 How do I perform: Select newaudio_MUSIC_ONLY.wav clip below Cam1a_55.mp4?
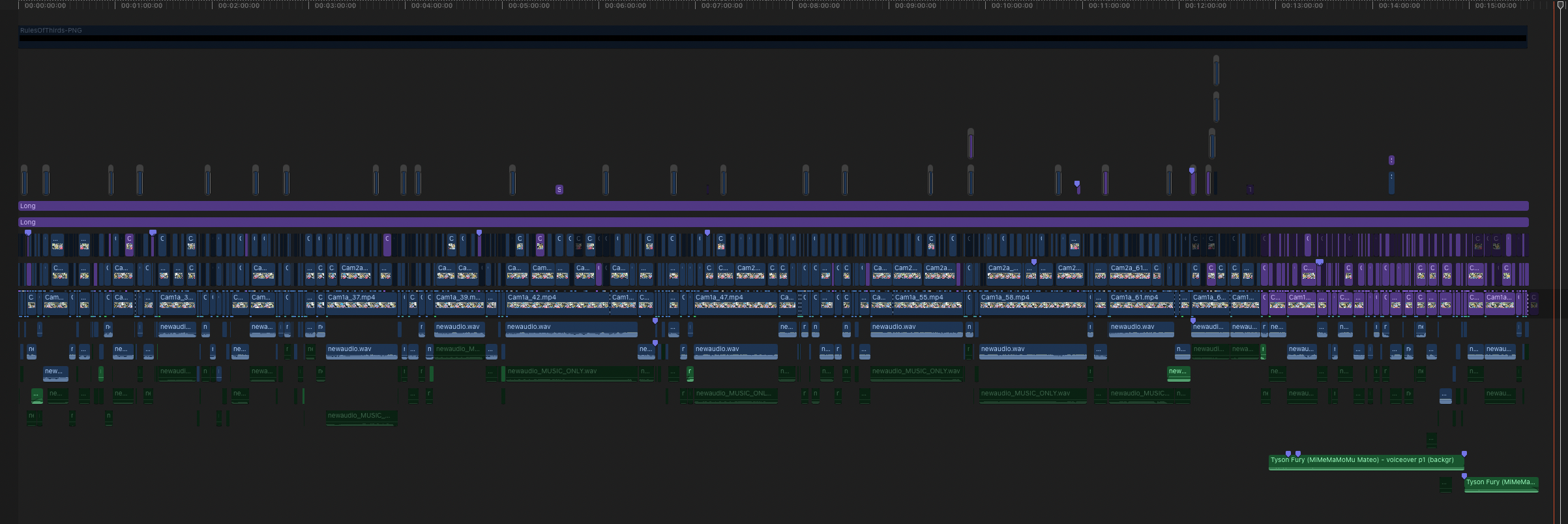pyautogui.click(x=917, y=374)
